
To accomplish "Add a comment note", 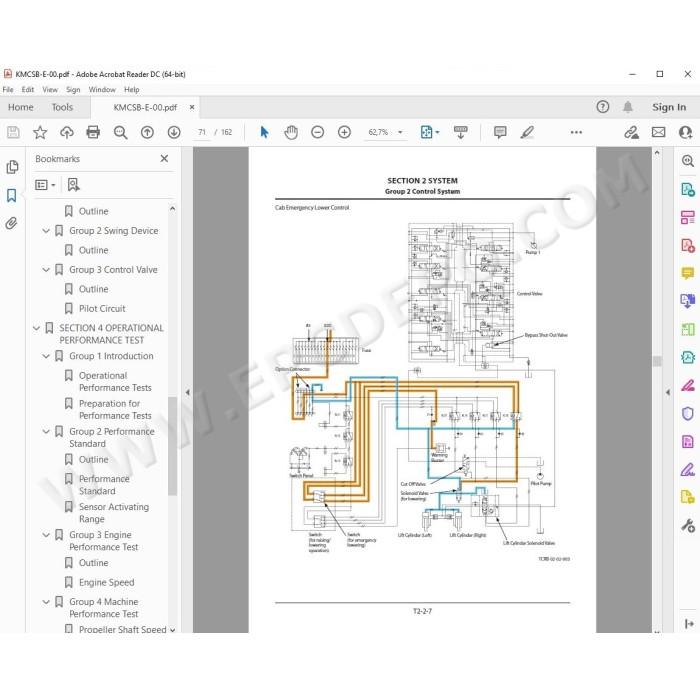I will click(500, 132).
